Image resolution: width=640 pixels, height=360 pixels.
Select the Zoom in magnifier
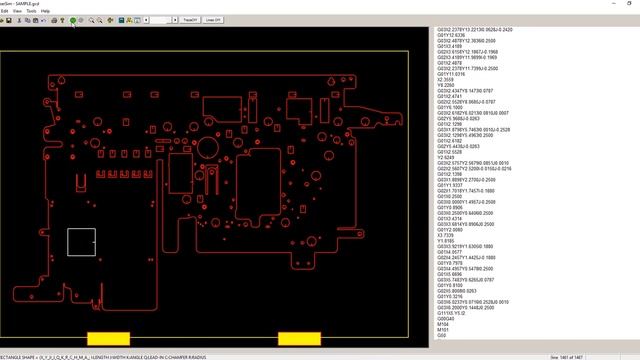tap(91, 20)
